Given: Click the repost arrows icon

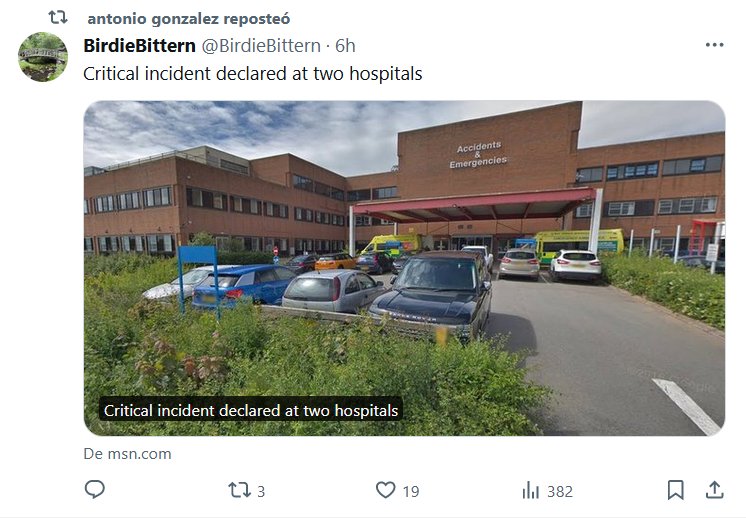Looking at the screenshot, I should 239,490.
